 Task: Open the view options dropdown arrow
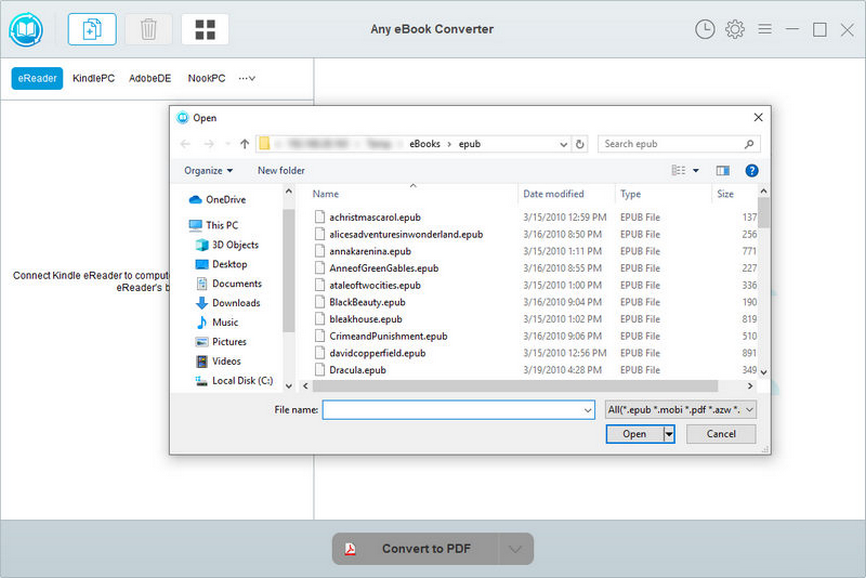696,171
